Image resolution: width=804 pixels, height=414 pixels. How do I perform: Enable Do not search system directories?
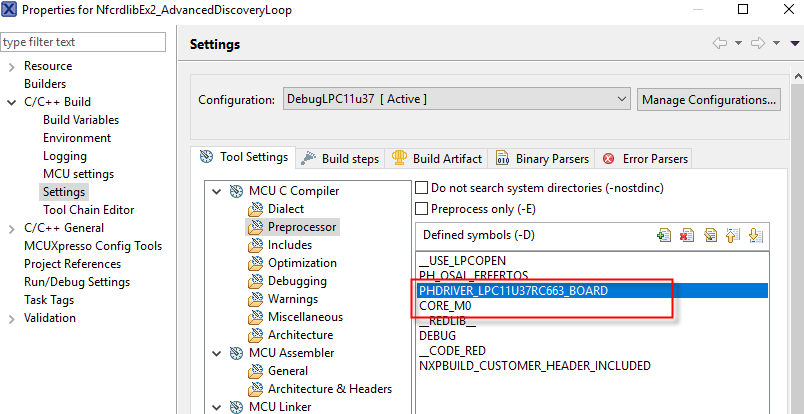422,187
